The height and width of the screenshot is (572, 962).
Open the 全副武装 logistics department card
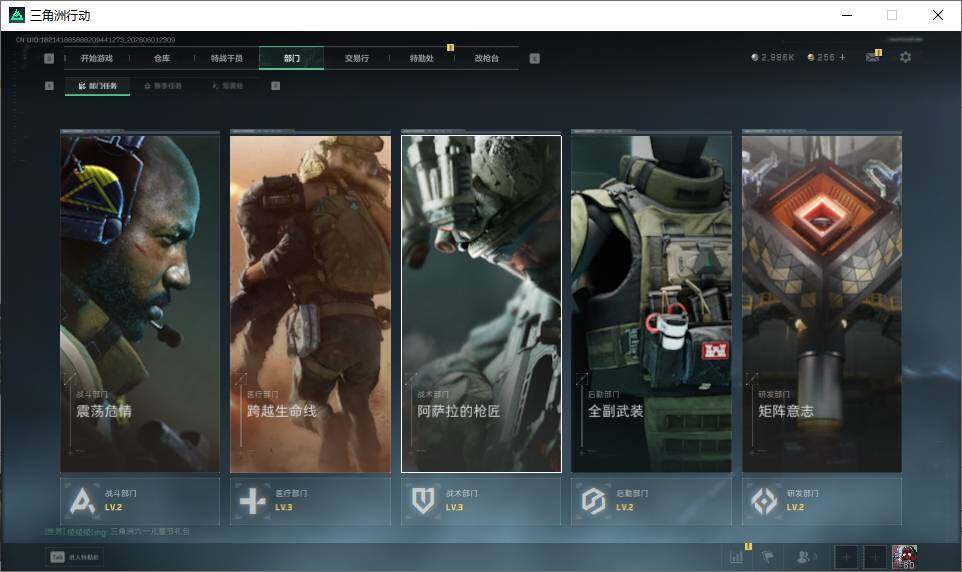[652, 304]
